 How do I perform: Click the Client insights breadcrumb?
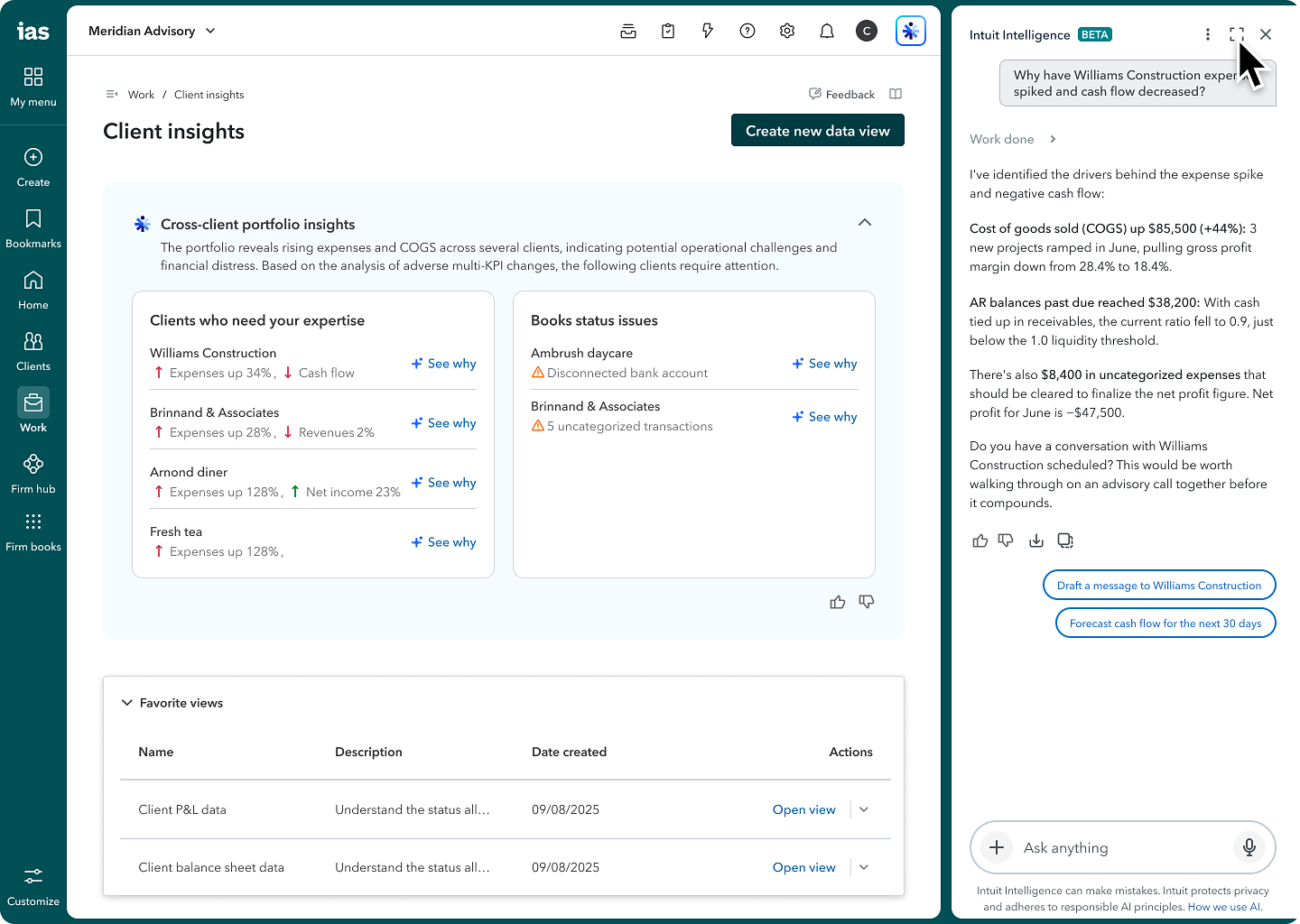click(209, 95)
